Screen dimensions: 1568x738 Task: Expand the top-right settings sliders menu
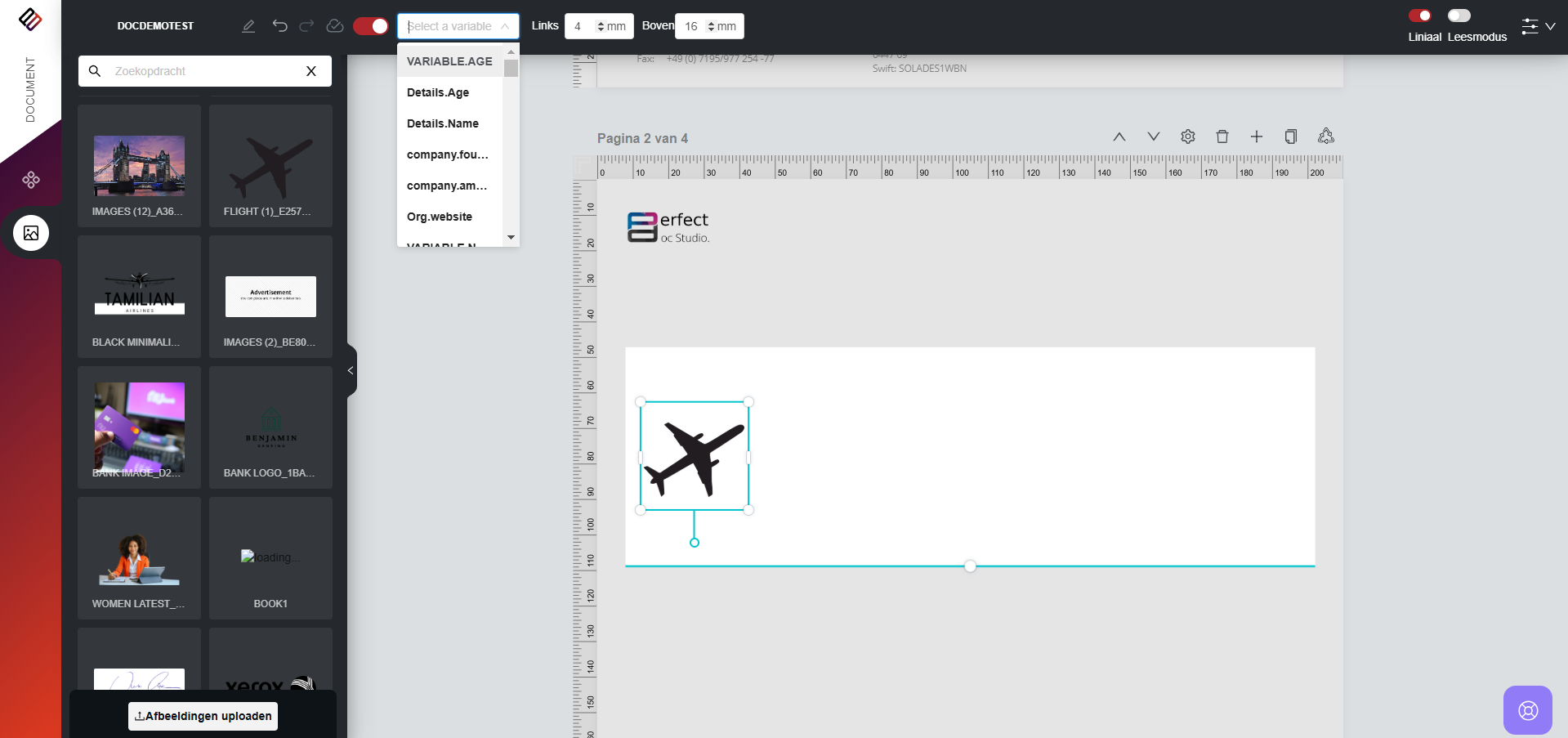[1538, 26]
